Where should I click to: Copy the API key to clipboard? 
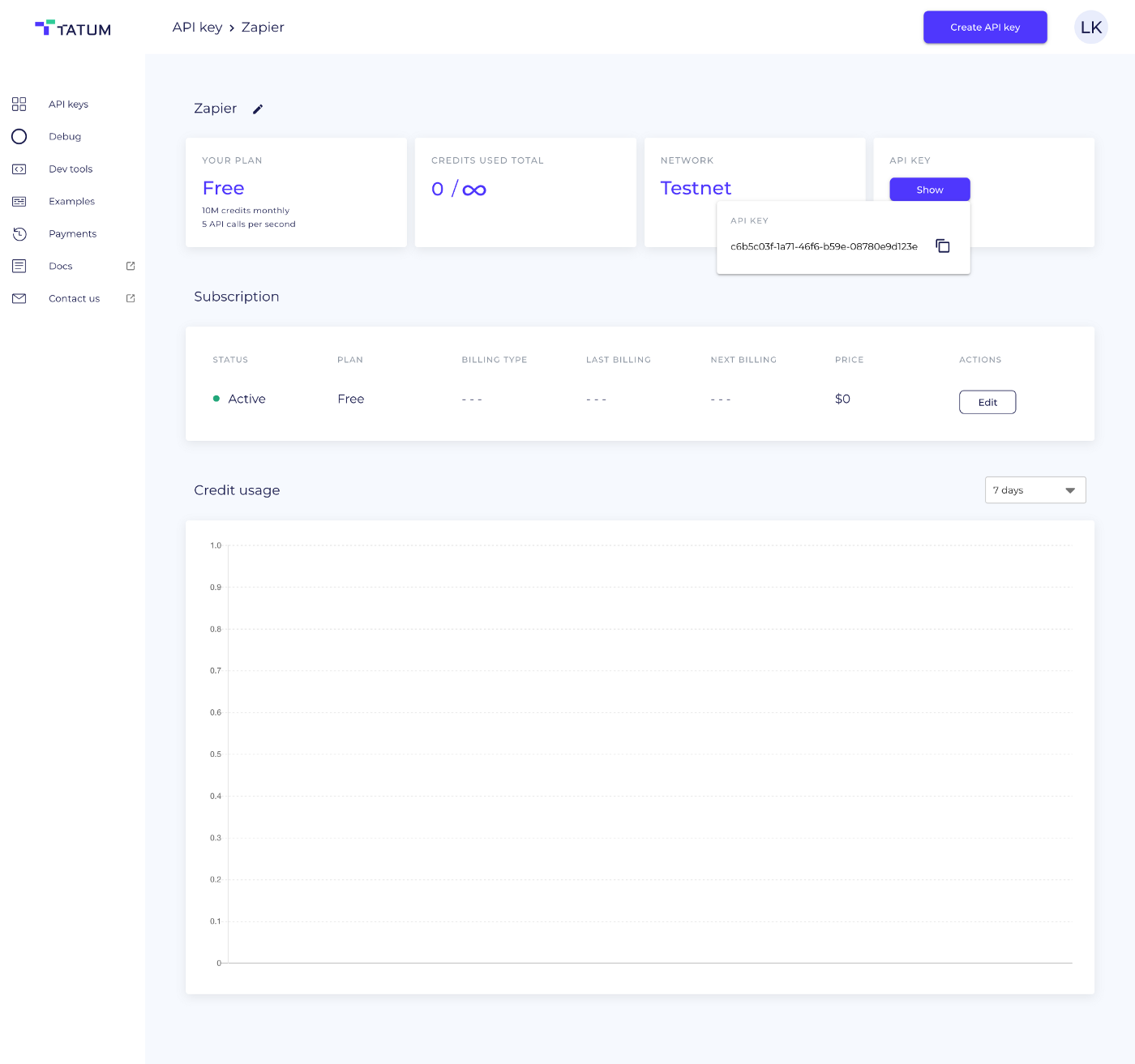(x=943, y=246)
